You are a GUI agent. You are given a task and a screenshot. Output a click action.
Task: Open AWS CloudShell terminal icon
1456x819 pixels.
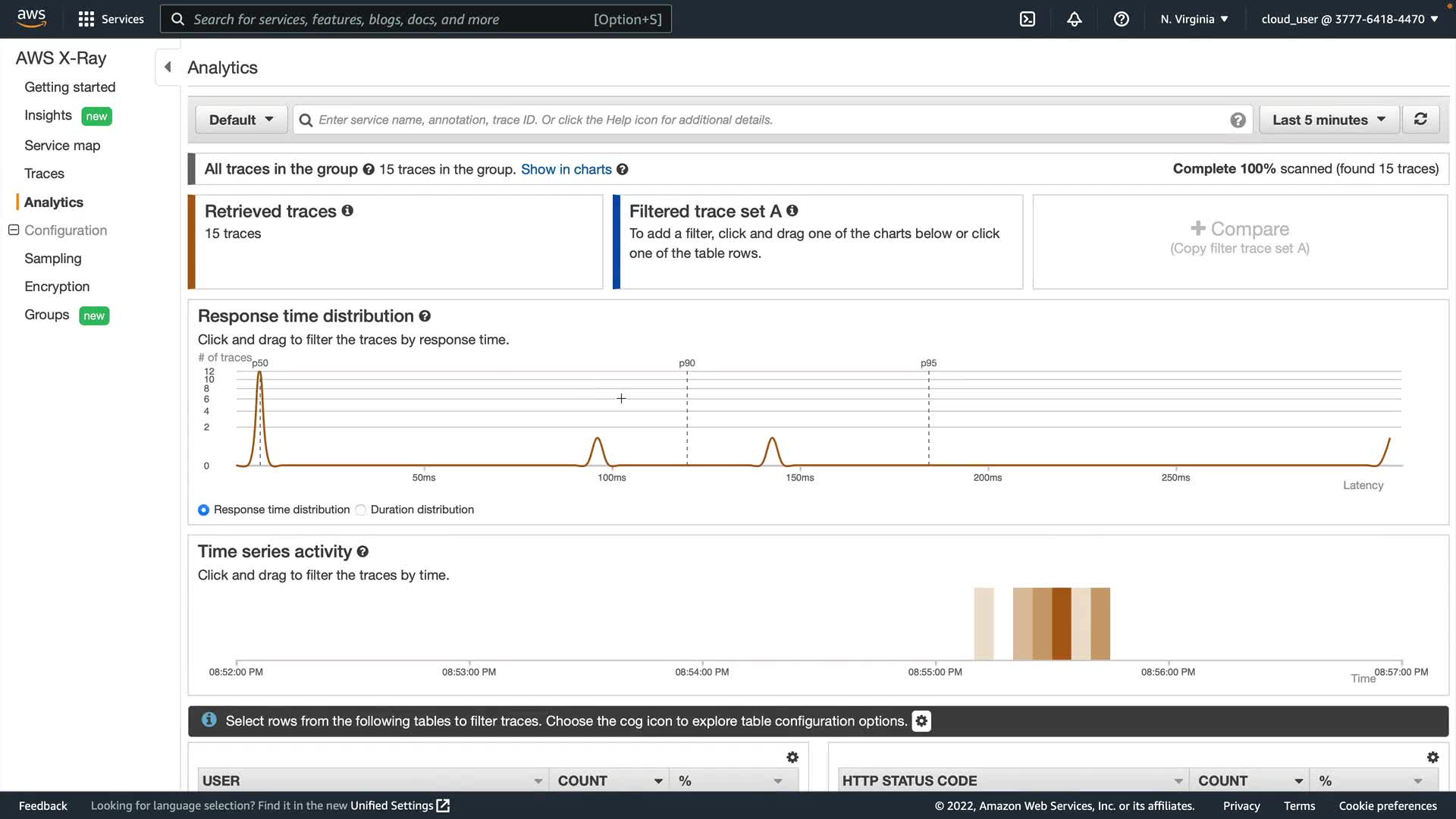point(1027,19)
